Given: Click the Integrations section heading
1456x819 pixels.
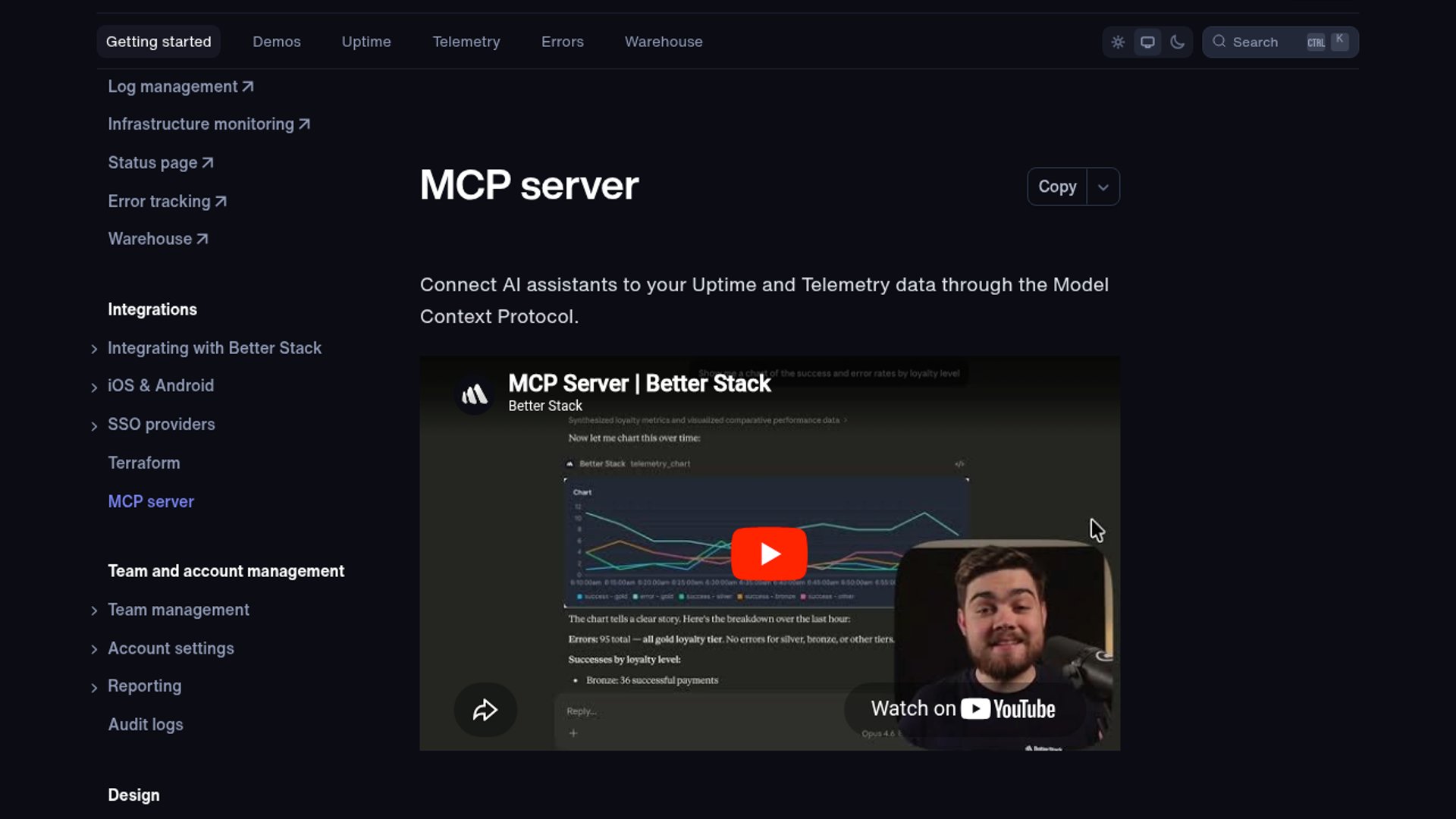Looking at the screenshot, I should (152, 309).
